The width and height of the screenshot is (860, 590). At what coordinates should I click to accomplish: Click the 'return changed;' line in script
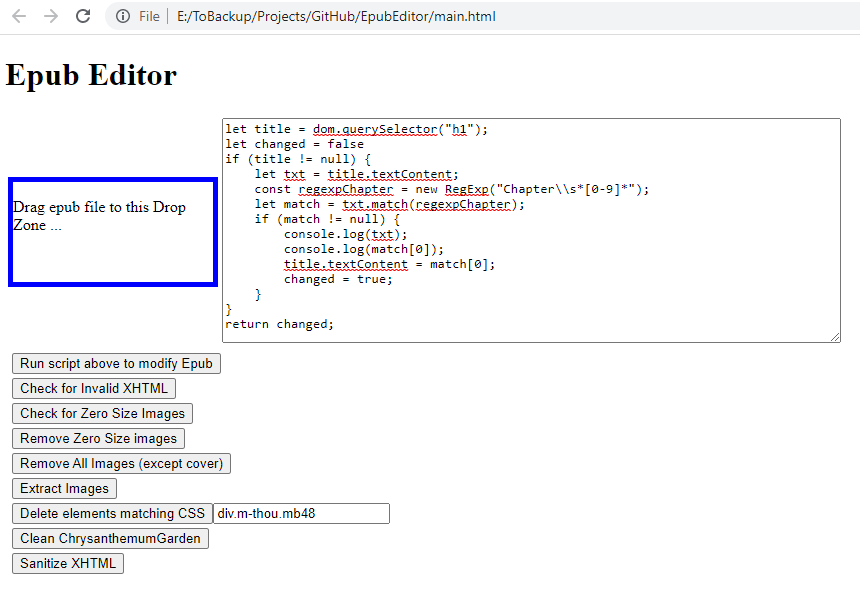pos(279,324)
